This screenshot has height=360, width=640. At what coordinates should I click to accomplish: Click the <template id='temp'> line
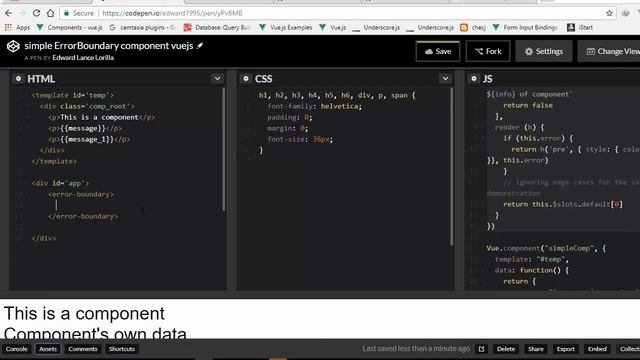[73, 95]
